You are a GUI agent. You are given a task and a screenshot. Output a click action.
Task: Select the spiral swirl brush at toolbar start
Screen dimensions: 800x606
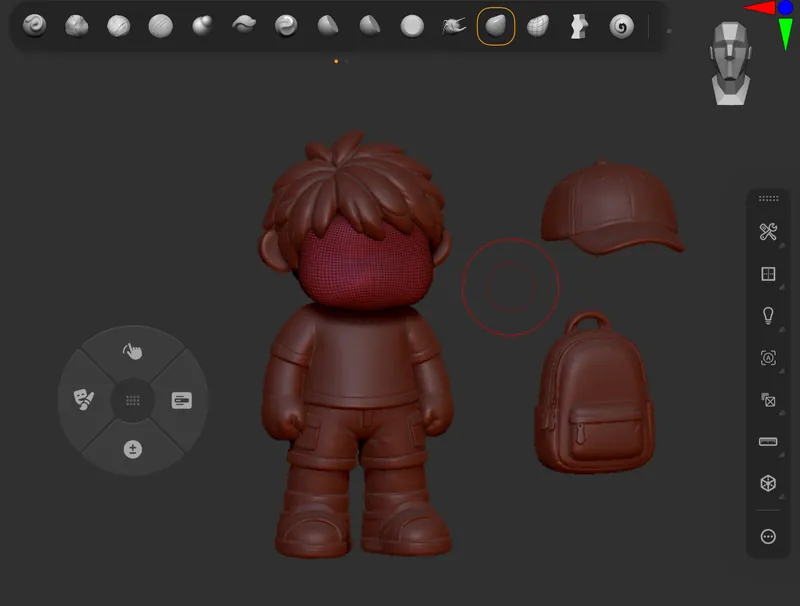tap(35, 26)
